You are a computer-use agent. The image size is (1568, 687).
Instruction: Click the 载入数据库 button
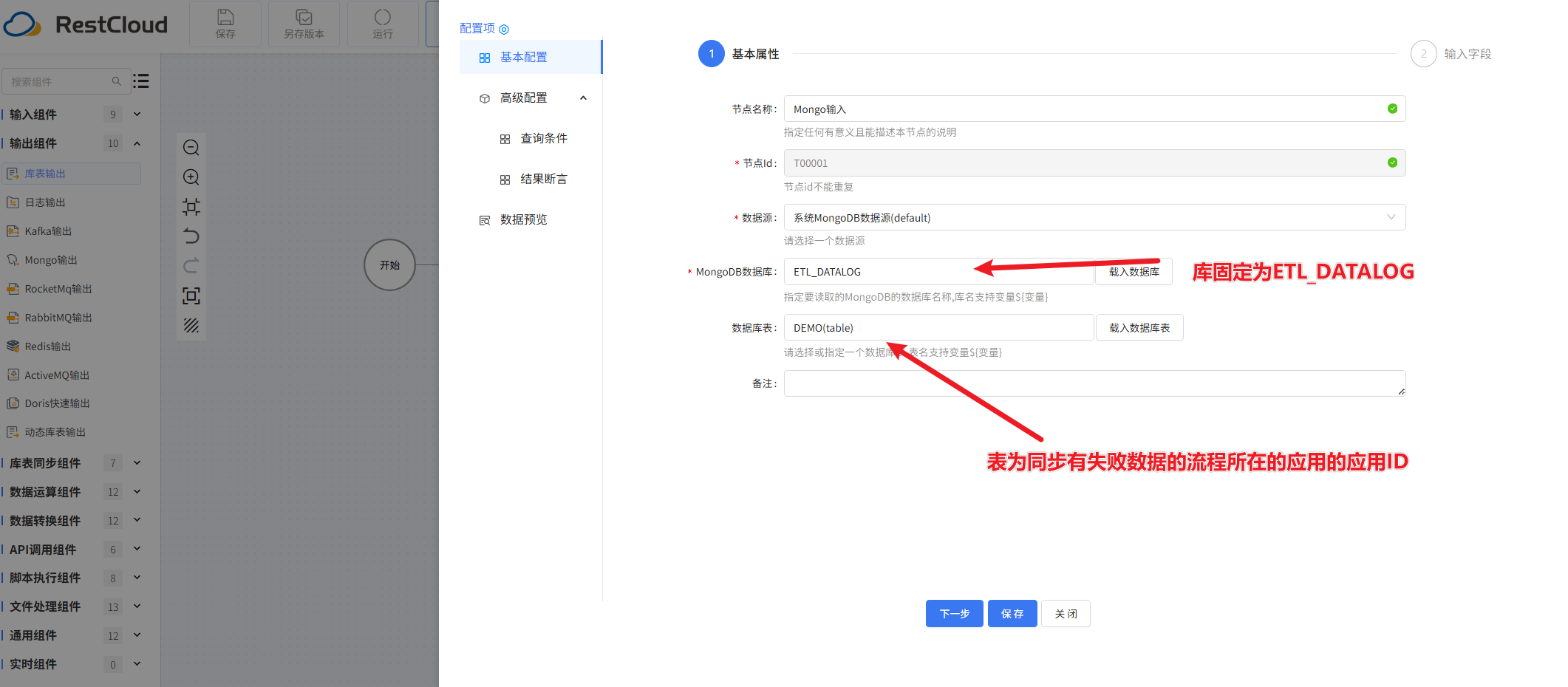pyautogui.click(x=1134, y=272)
